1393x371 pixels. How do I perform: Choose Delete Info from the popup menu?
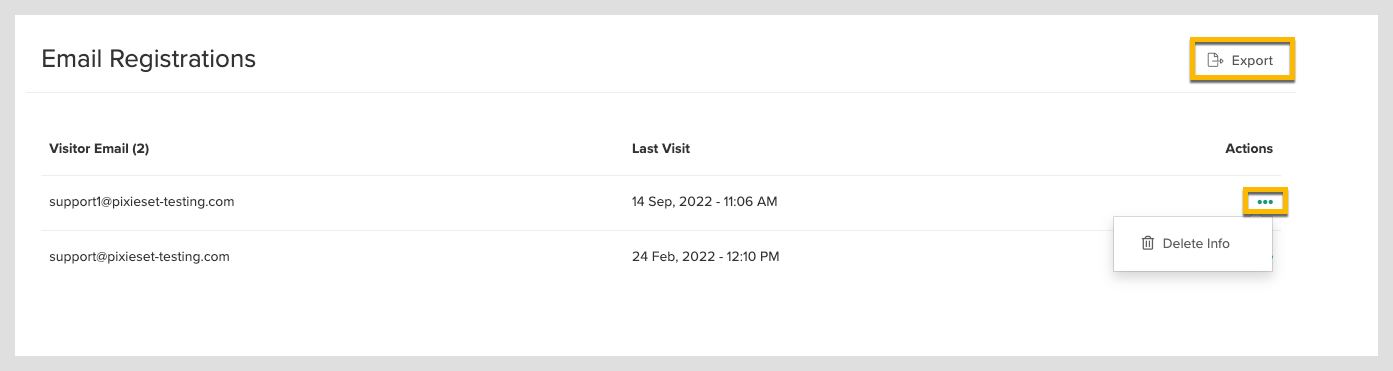(x=1192, y=243)
